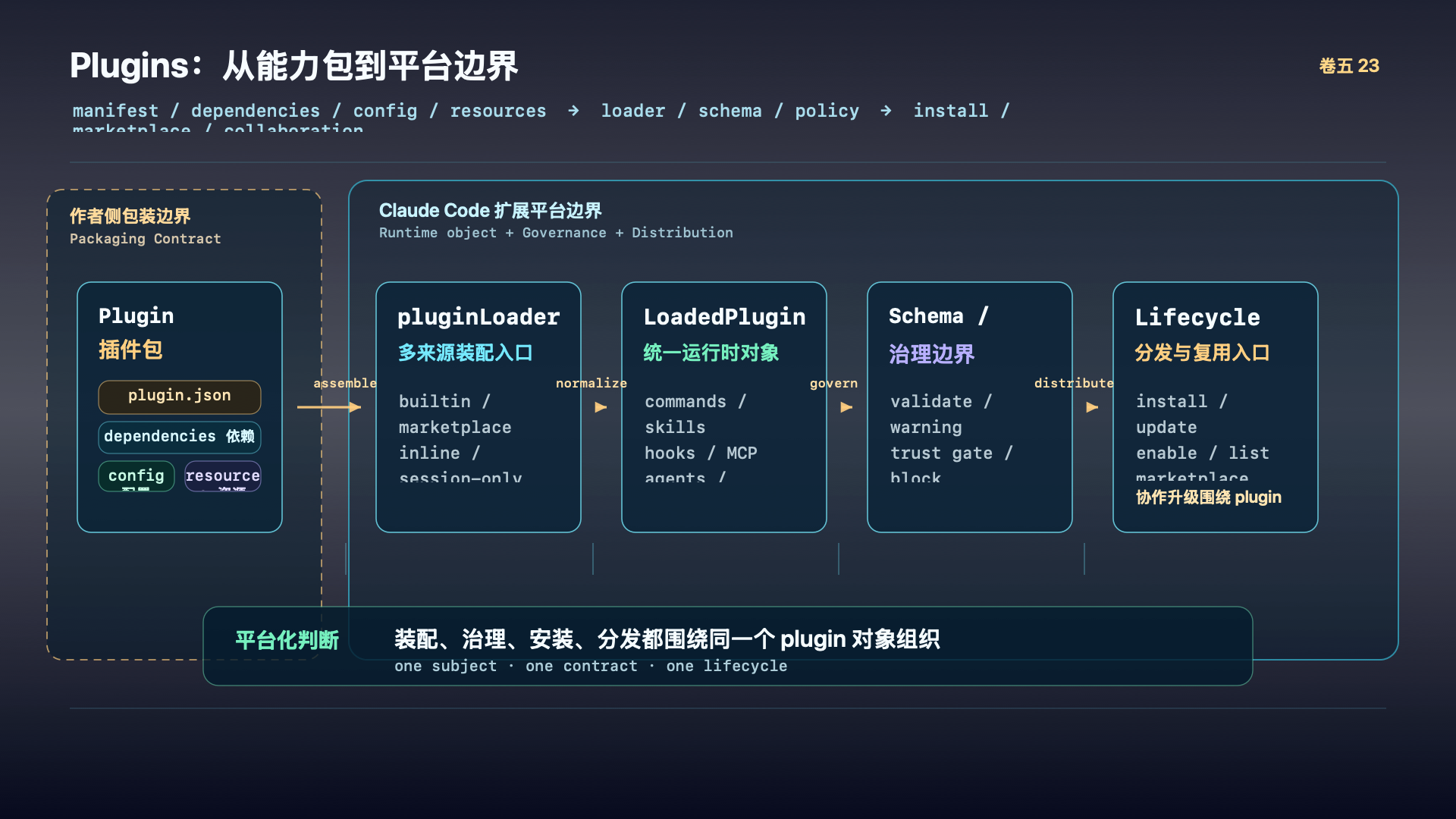Click the Schema / card title
This screenshot has width=1456, height=819.
(939, 315)
